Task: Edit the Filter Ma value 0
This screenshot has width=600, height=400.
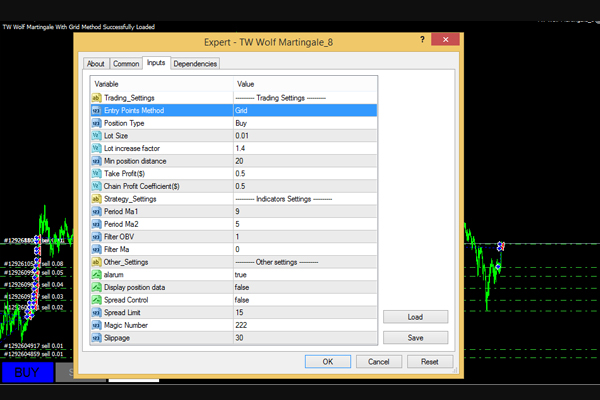Action: (x=305, y=250)
